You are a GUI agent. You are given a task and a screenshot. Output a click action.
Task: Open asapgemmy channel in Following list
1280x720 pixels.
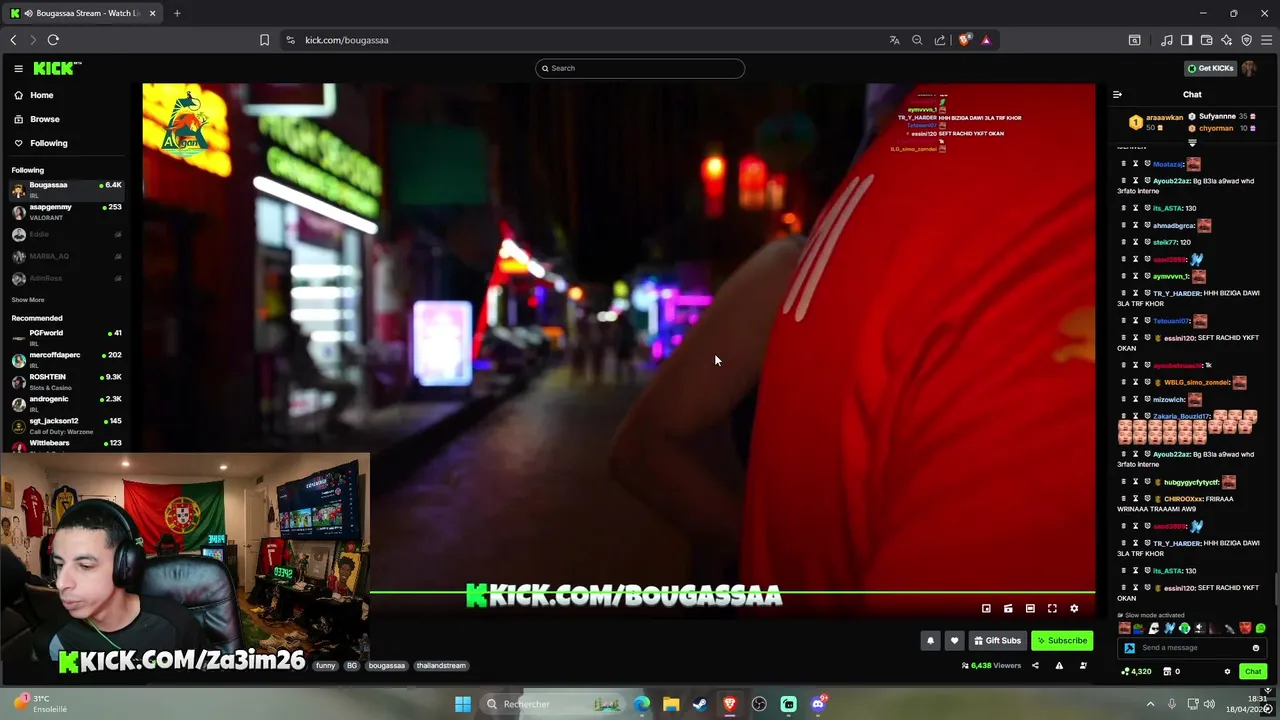[65, 211]
